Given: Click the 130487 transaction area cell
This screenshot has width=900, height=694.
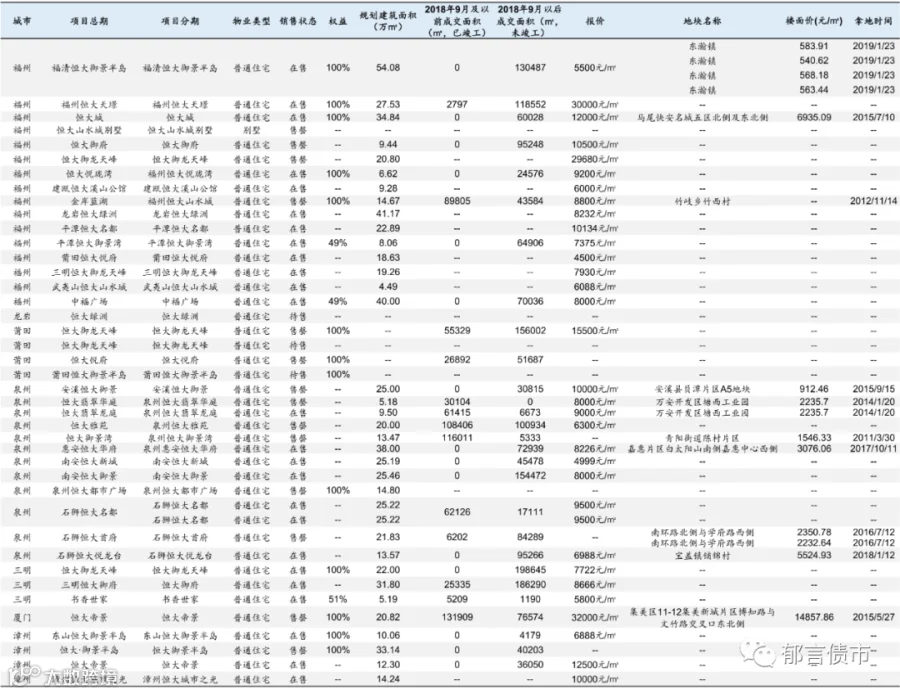Looking at the screenshot, I should (530, 68).
